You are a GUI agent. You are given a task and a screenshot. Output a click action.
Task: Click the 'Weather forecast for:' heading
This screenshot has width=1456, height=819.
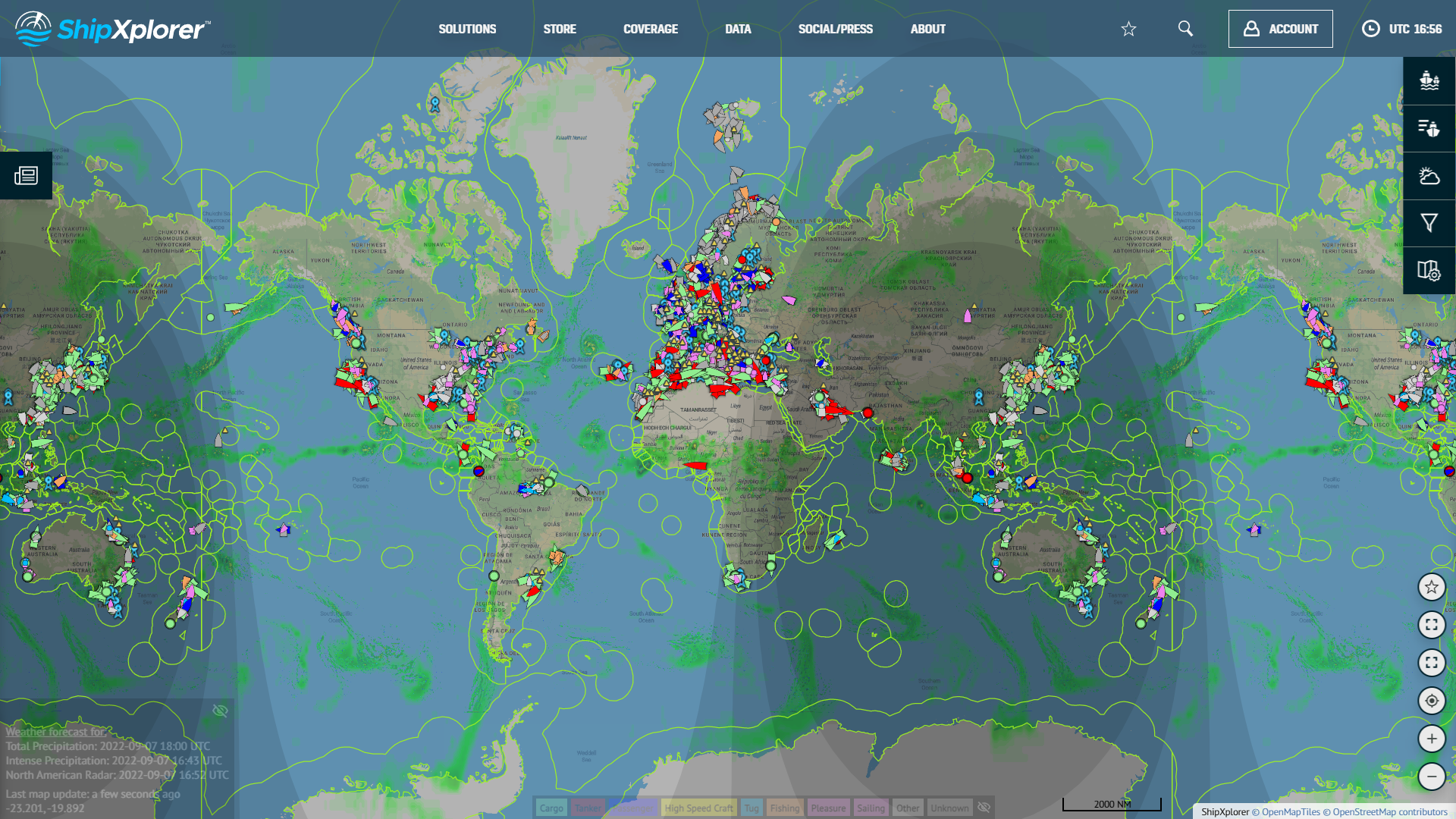pos(56,732)
